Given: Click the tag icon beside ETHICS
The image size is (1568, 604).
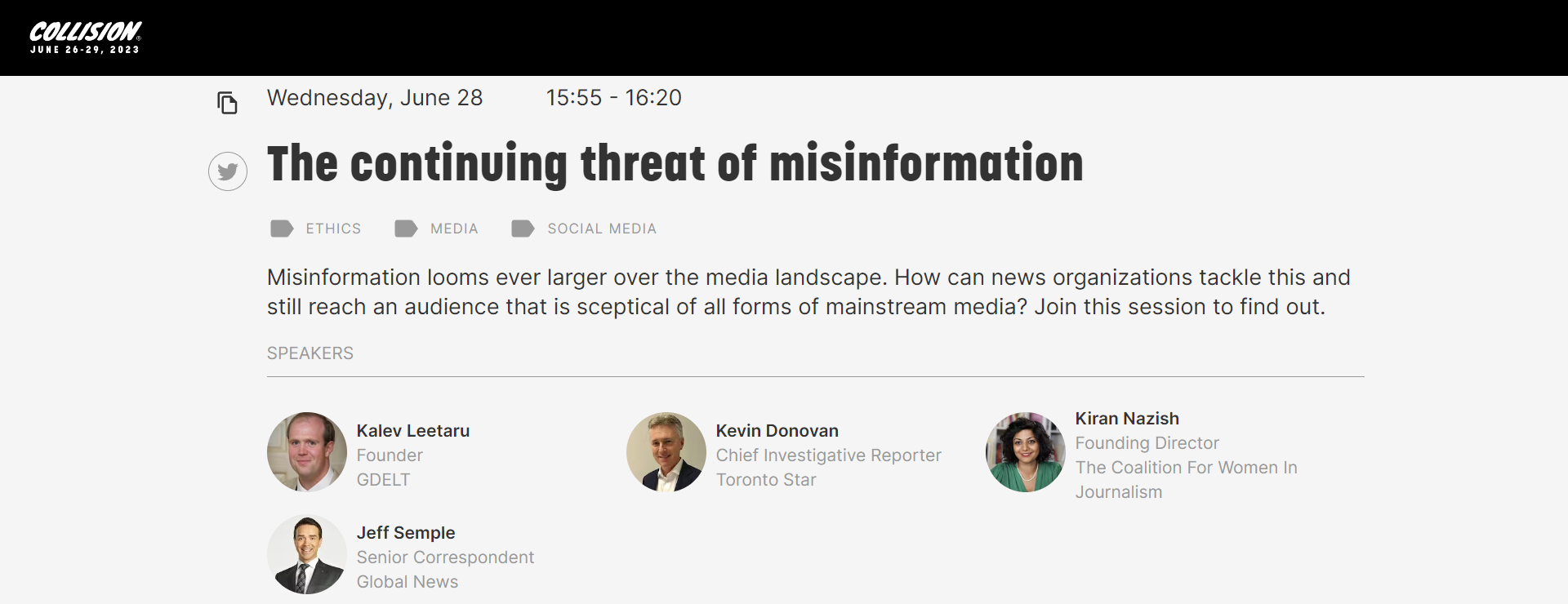Looking at the screenshot, I should (x=282, y=229).
